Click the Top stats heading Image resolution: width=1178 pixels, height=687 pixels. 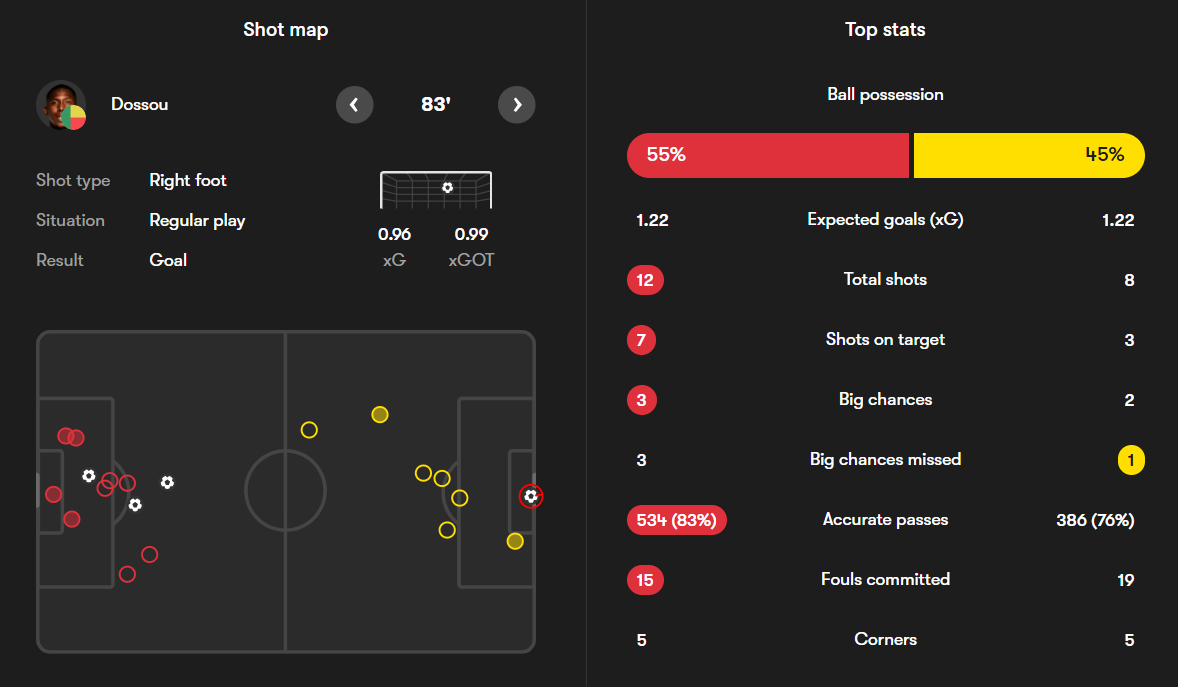(885, 30)
